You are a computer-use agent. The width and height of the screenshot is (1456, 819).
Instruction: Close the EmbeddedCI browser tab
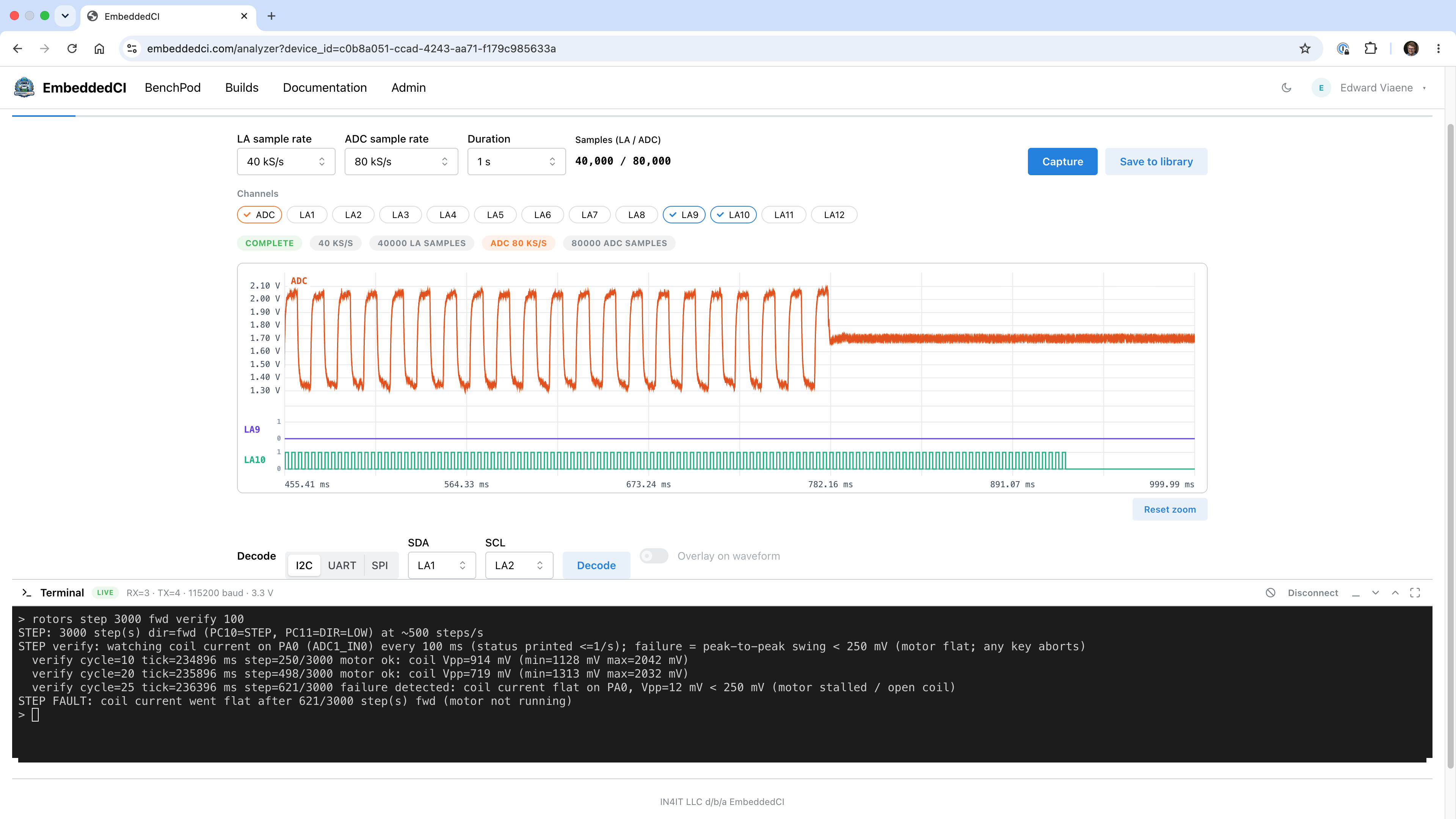(244, 16)
